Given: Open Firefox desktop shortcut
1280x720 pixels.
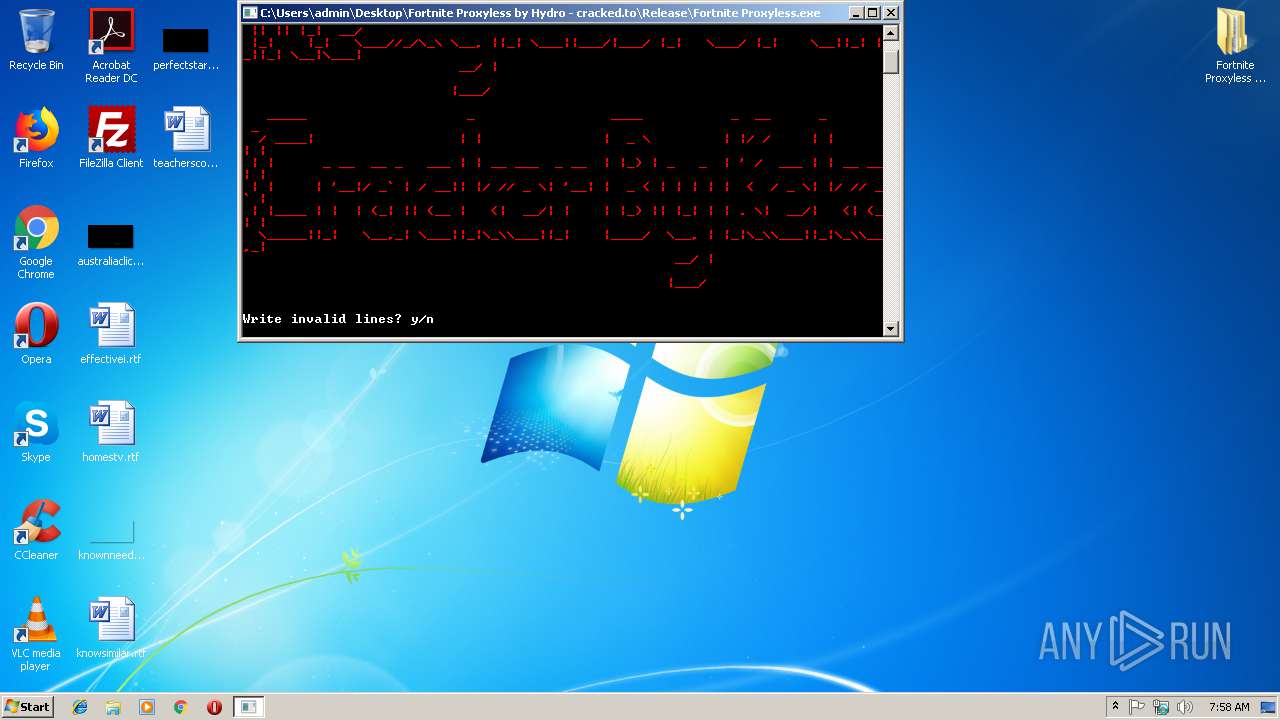Looking at the screenshot, I should click(x=36, y=138).
